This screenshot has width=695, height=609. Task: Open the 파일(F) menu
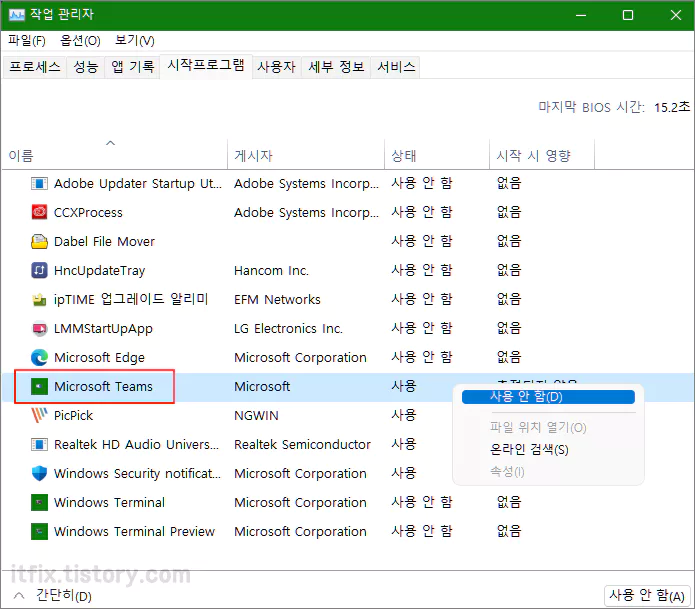click(x=27, y=41)
